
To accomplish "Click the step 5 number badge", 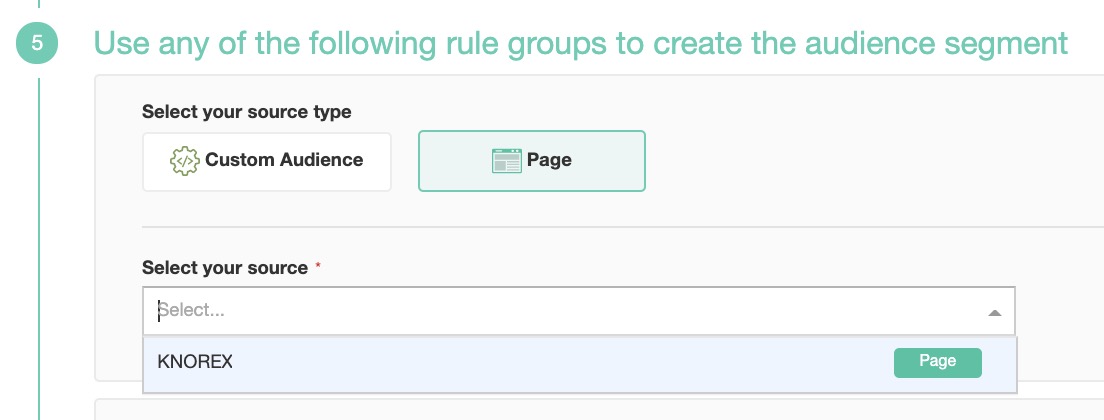I will (38, 44).
